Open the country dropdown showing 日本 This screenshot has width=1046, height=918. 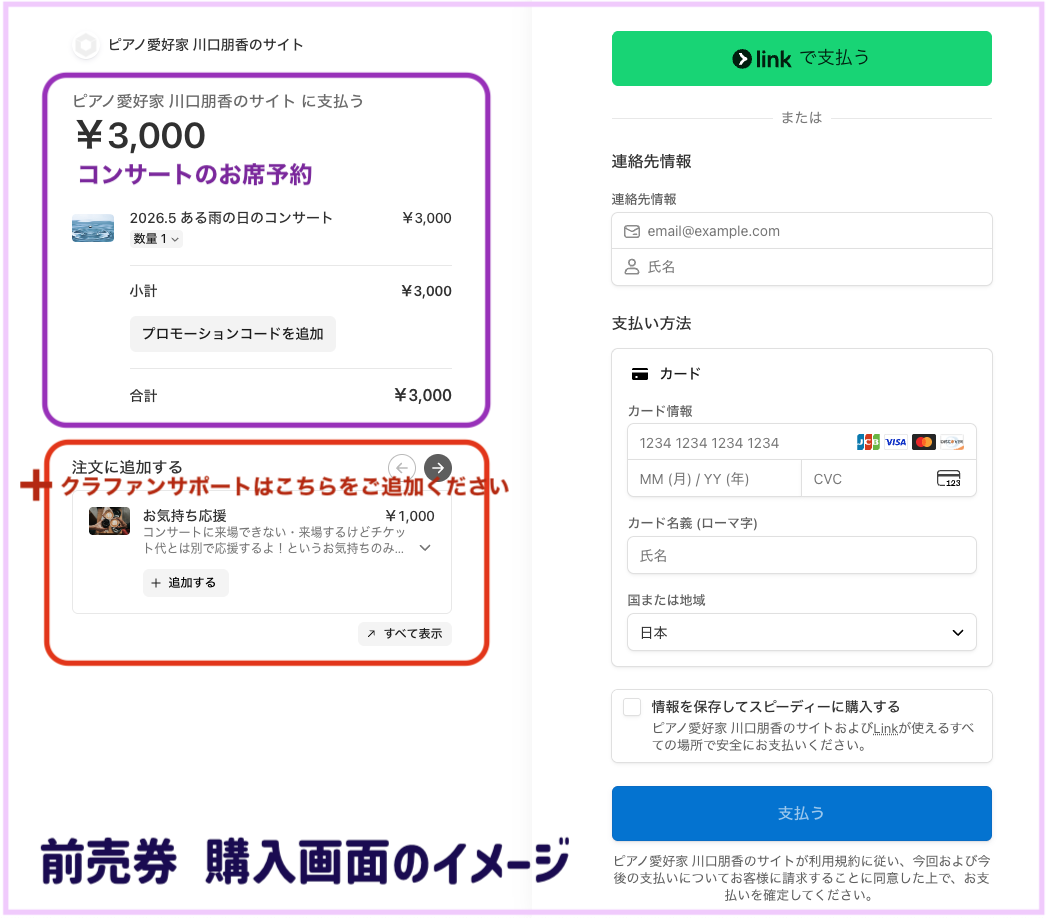point(801,633)
